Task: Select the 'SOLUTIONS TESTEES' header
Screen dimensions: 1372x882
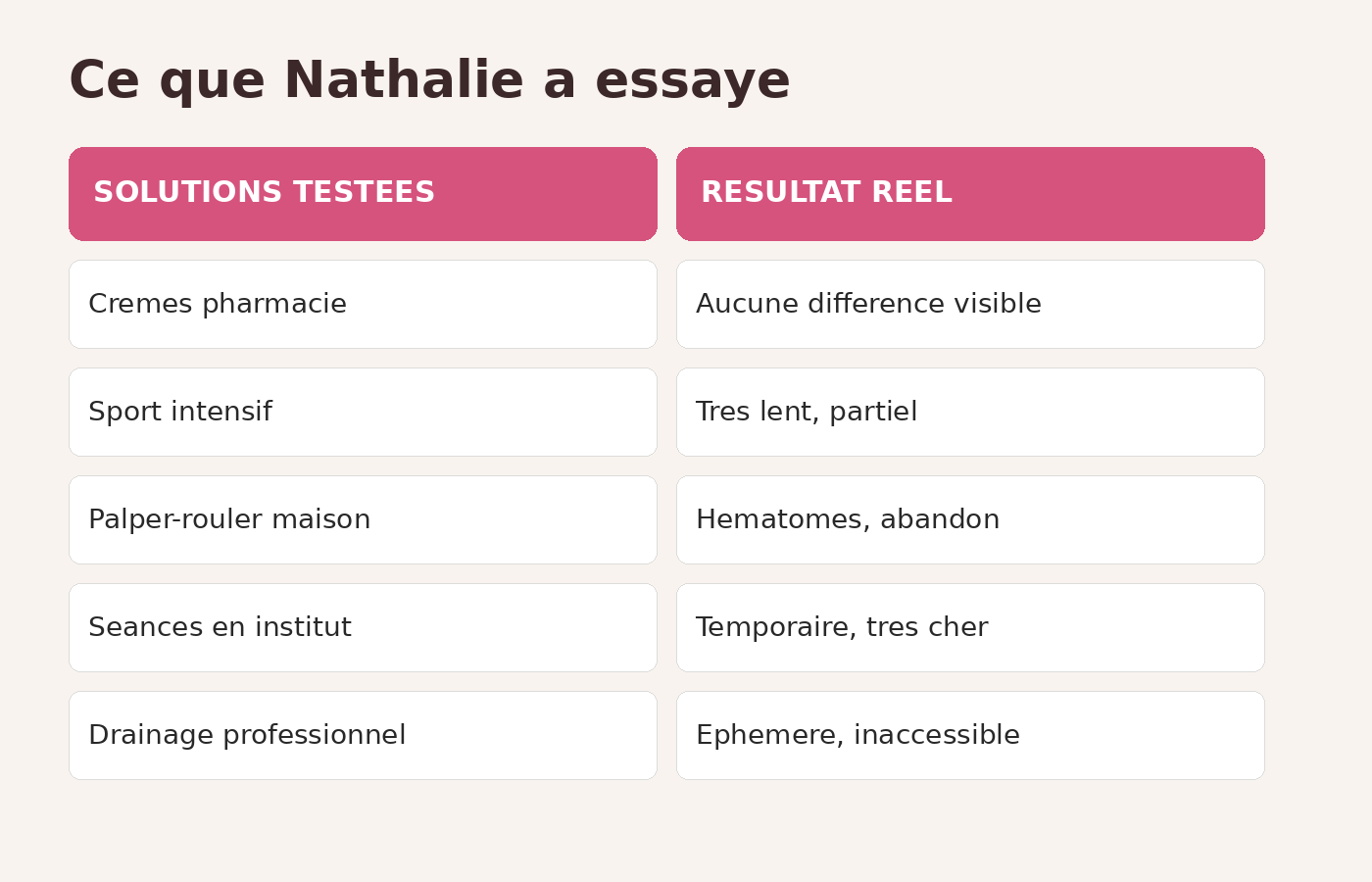Action: pyautogui.click(x=363, y=194)
